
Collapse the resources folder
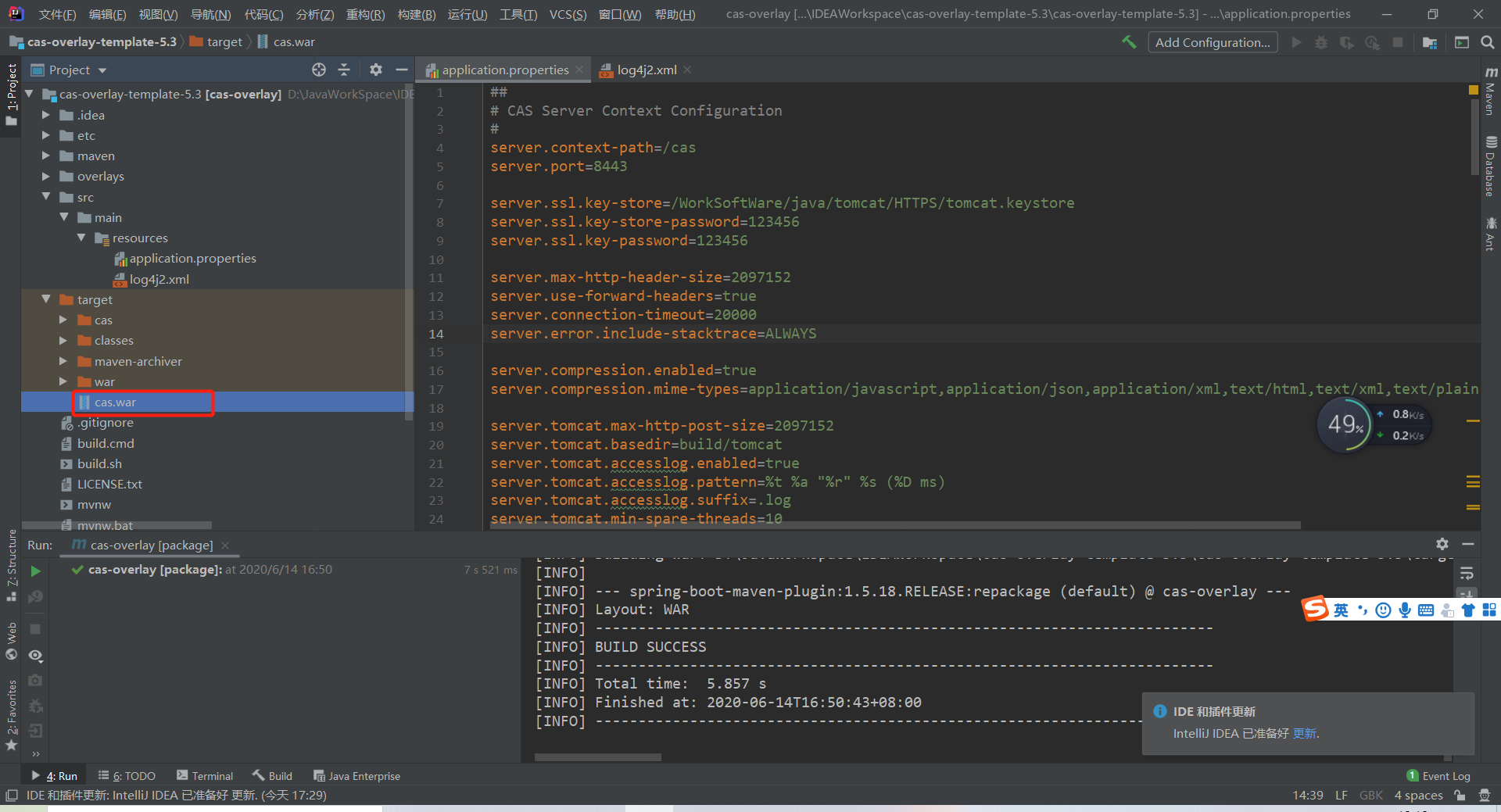click(81, 238)
